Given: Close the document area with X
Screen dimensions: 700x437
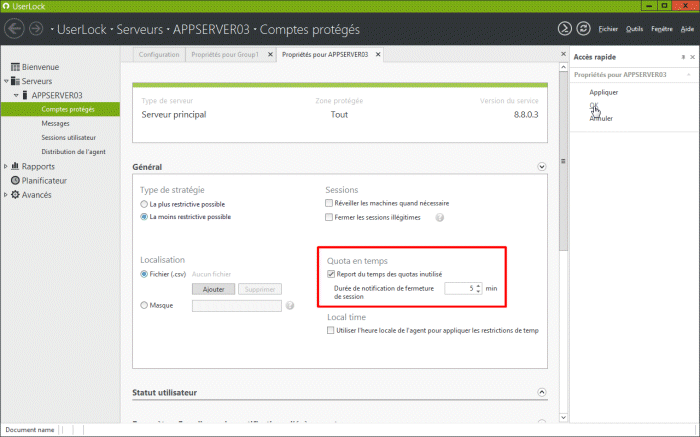Looking at the screenshot, I should (563, 54).
